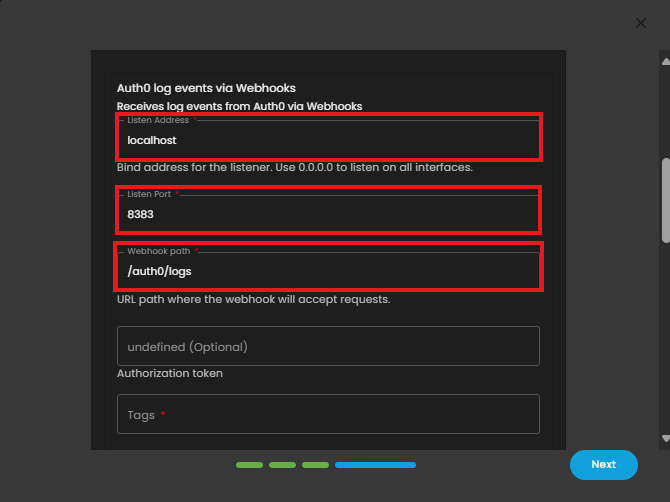This screenshot has width=670, height=502.
Task: Click 'Receives log events from Auth0 via Webhooks' text
Action: click(x=239, y=106)
